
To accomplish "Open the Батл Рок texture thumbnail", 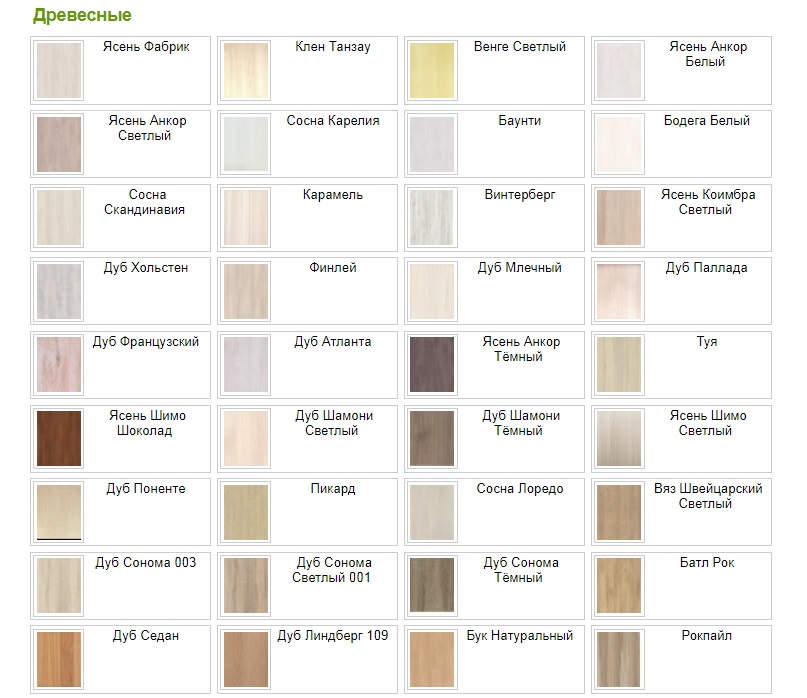I will [620, 586].
